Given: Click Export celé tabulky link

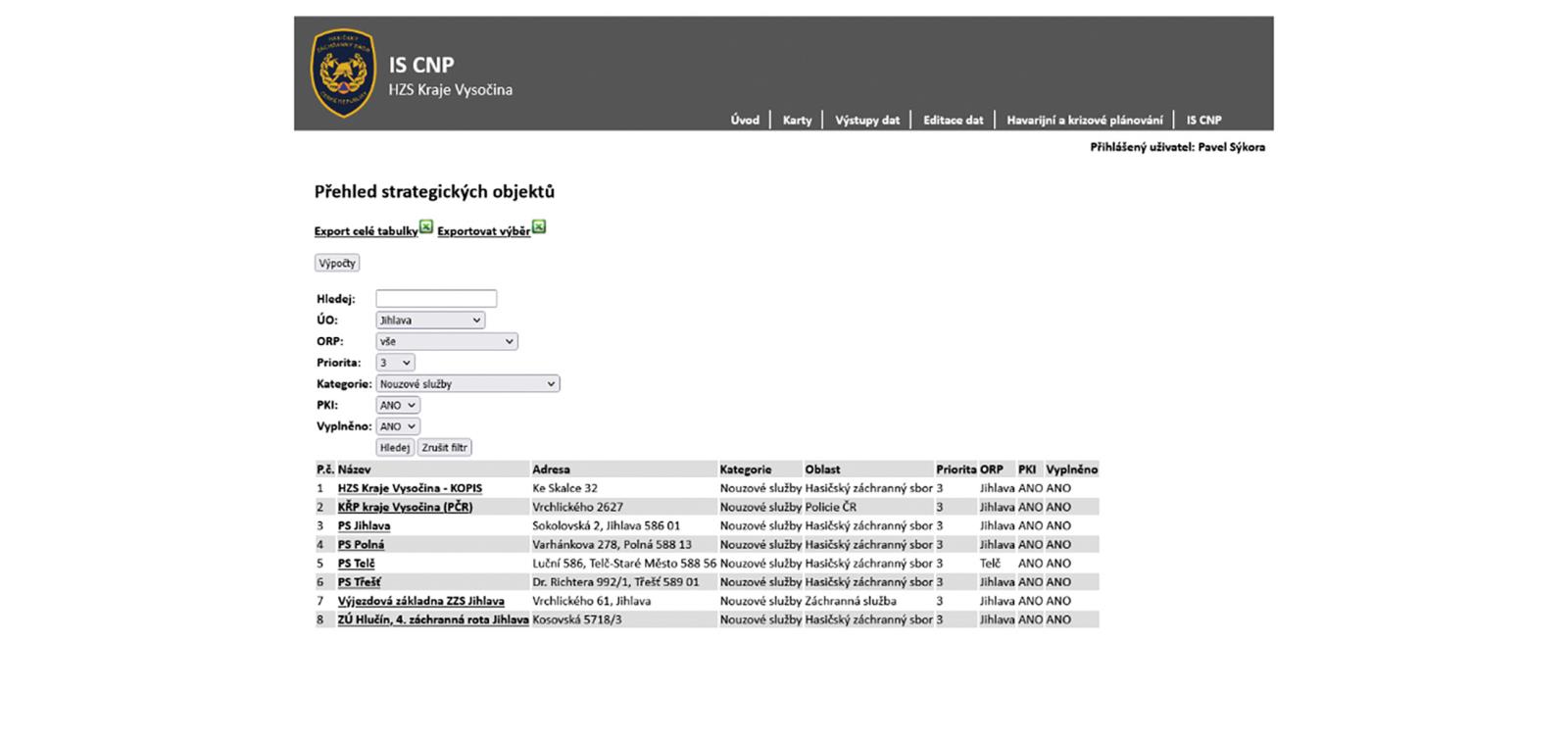Looking at the screenshot, I should coord(366,231).
